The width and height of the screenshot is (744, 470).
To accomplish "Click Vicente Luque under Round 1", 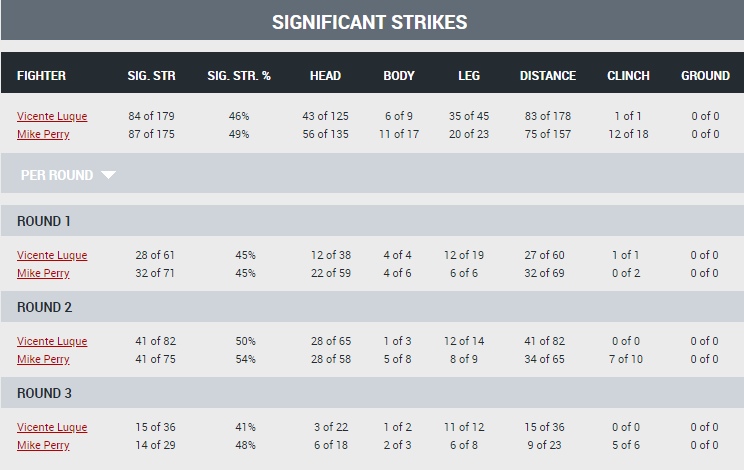I will [x=52, y=255].
